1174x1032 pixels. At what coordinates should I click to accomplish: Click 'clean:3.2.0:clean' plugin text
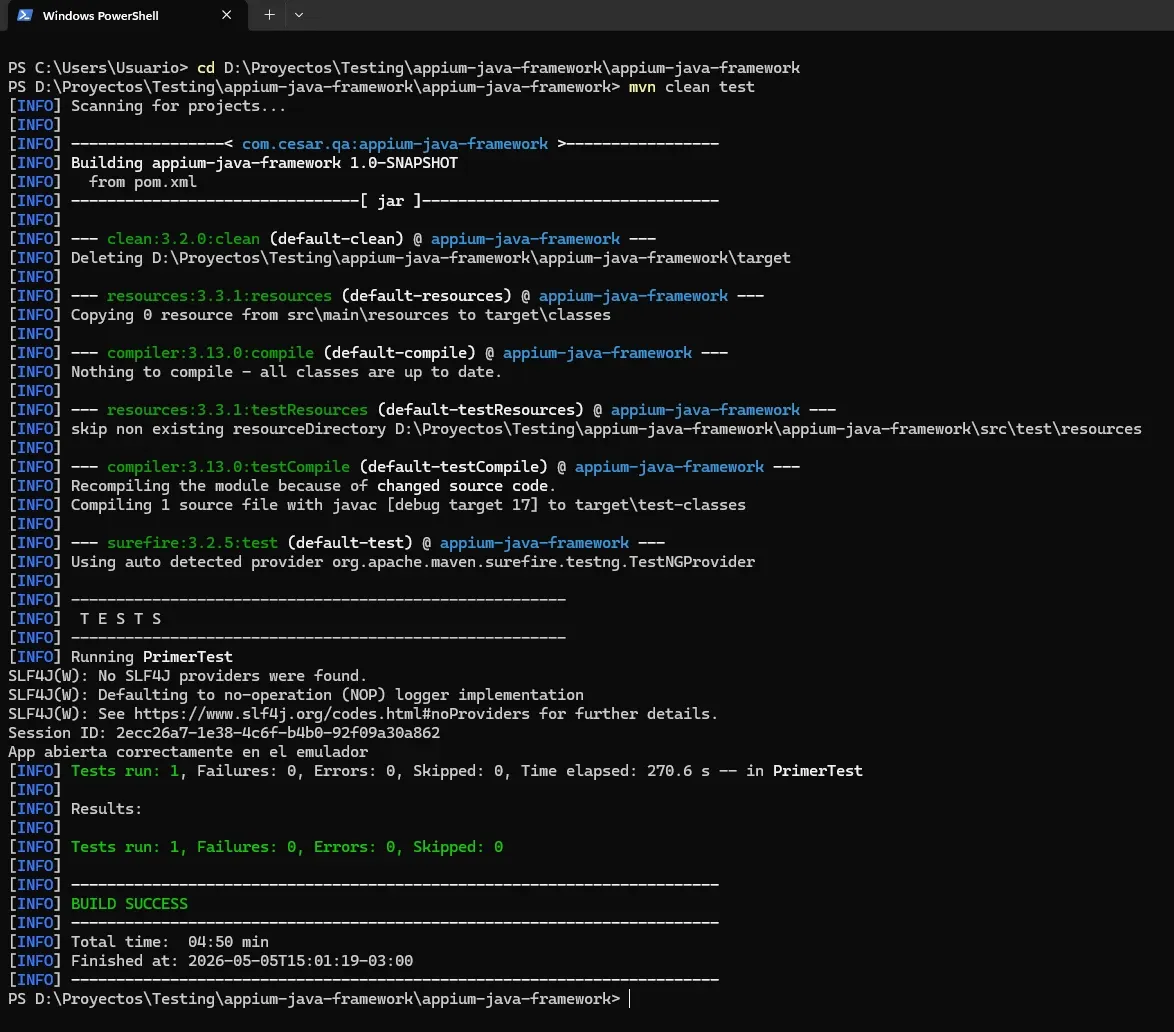click(x=183, y=239)
